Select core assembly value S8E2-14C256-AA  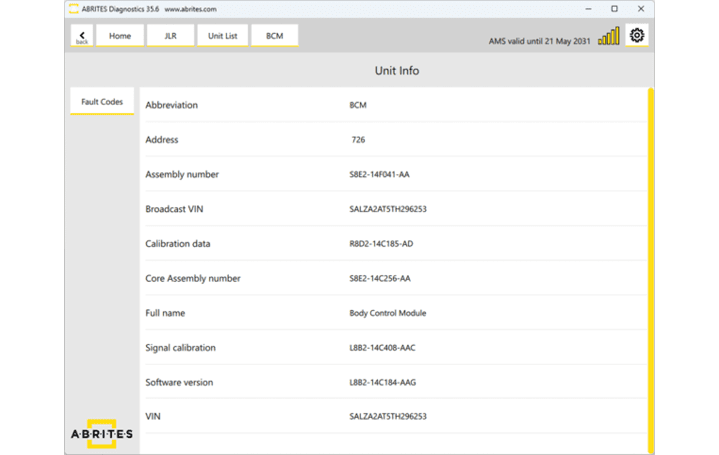(x=380, y=278)
